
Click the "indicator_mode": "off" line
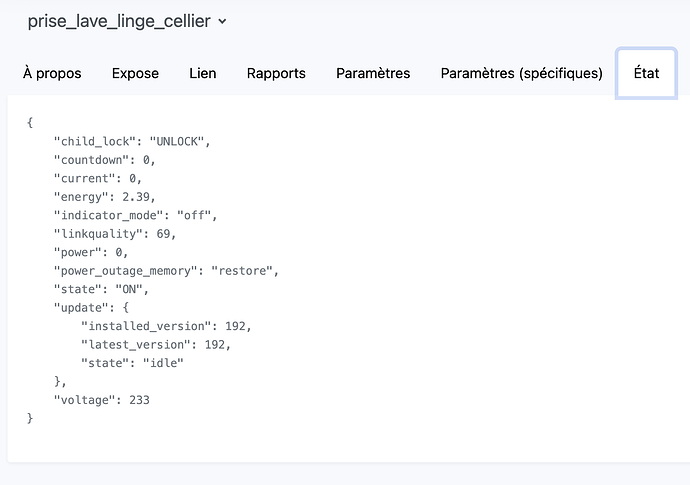pyautogui.click(x=136, y=215)
